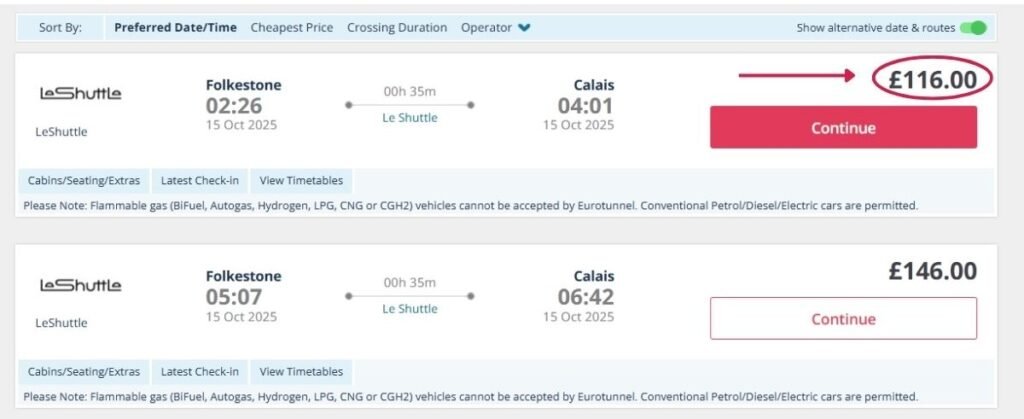Viewport: 1024px width, 419px height.
Task: Open Cabins/Seating/Extras for the 05:07 crossing
Action: [84, 372]
